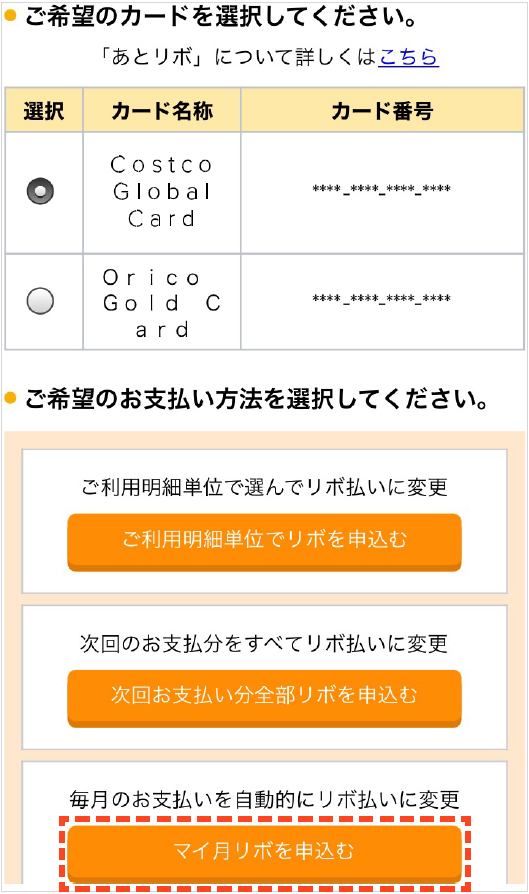
Task: Click the カード番号 column header
Action: (382, 110)
